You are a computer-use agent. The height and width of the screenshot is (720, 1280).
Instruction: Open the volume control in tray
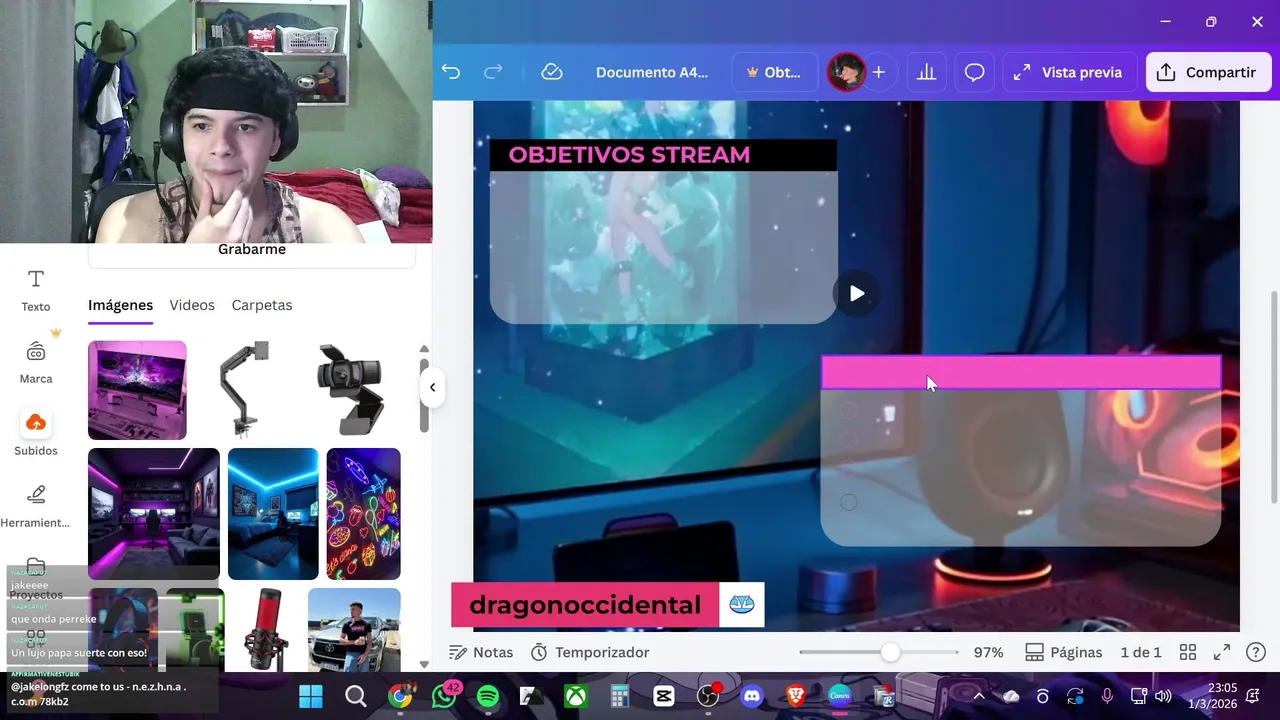[1163, 696]
